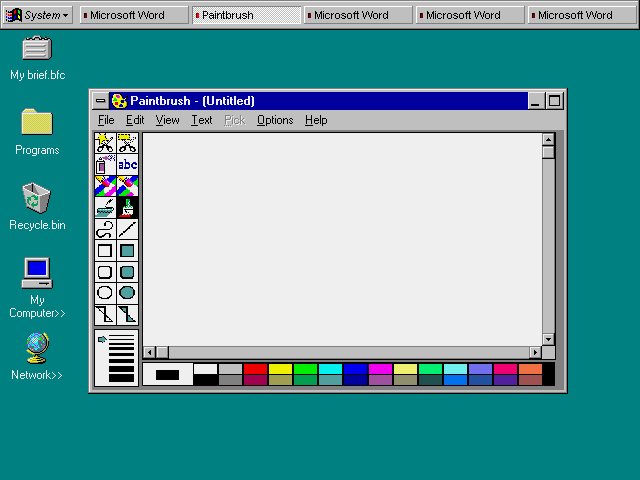Select the My Computer>> desktop icon
Image resolution: width=640 pixels, height=480 pixels.
click(x=37, y=288)
